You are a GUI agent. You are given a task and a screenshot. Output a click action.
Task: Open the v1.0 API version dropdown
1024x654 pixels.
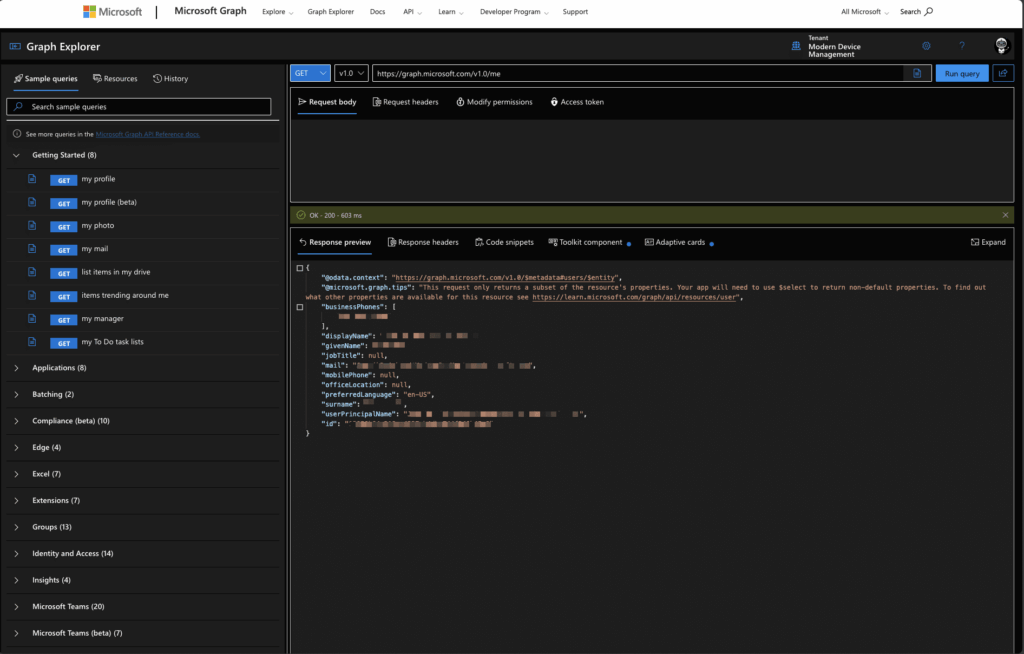coord(349,72)
